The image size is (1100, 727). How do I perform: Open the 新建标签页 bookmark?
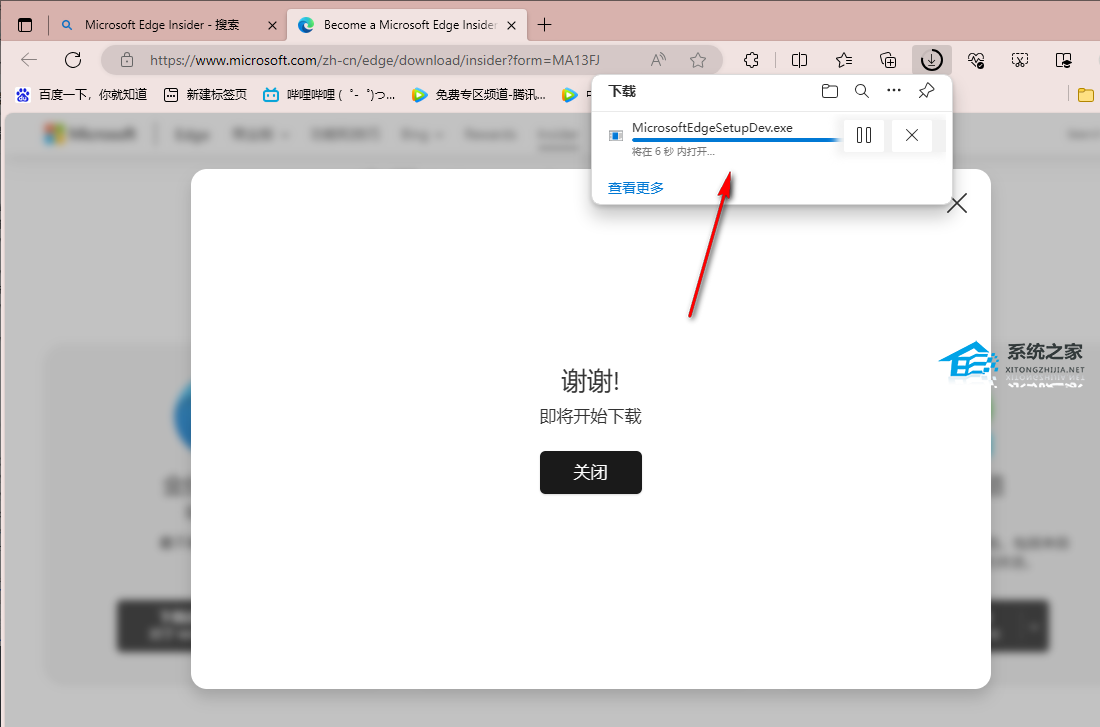206,95
